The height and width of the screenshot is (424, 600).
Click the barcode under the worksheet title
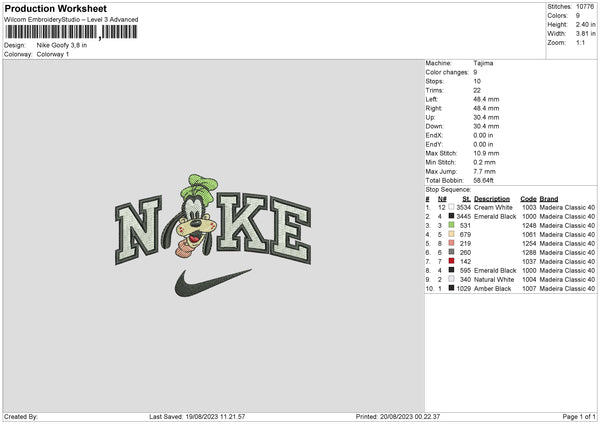(71, 32)
